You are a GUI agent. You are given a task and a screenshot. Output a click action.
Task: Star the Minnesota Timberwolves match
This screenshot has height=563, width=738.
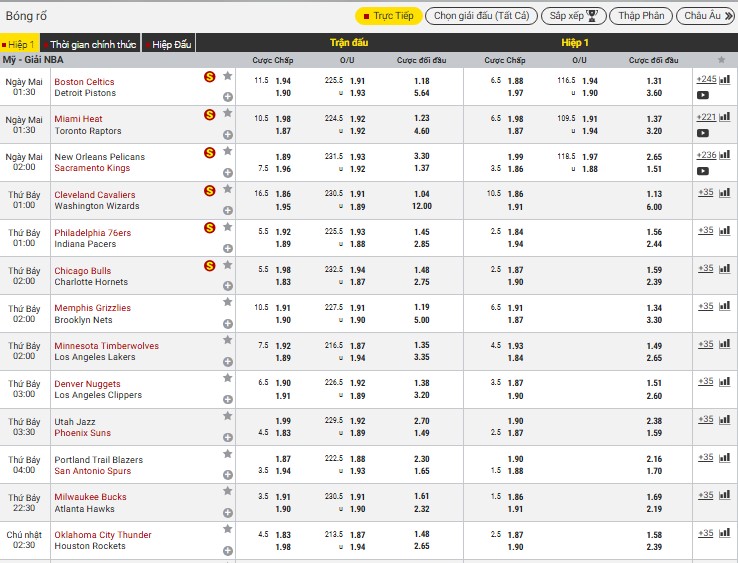coord(227,340)
